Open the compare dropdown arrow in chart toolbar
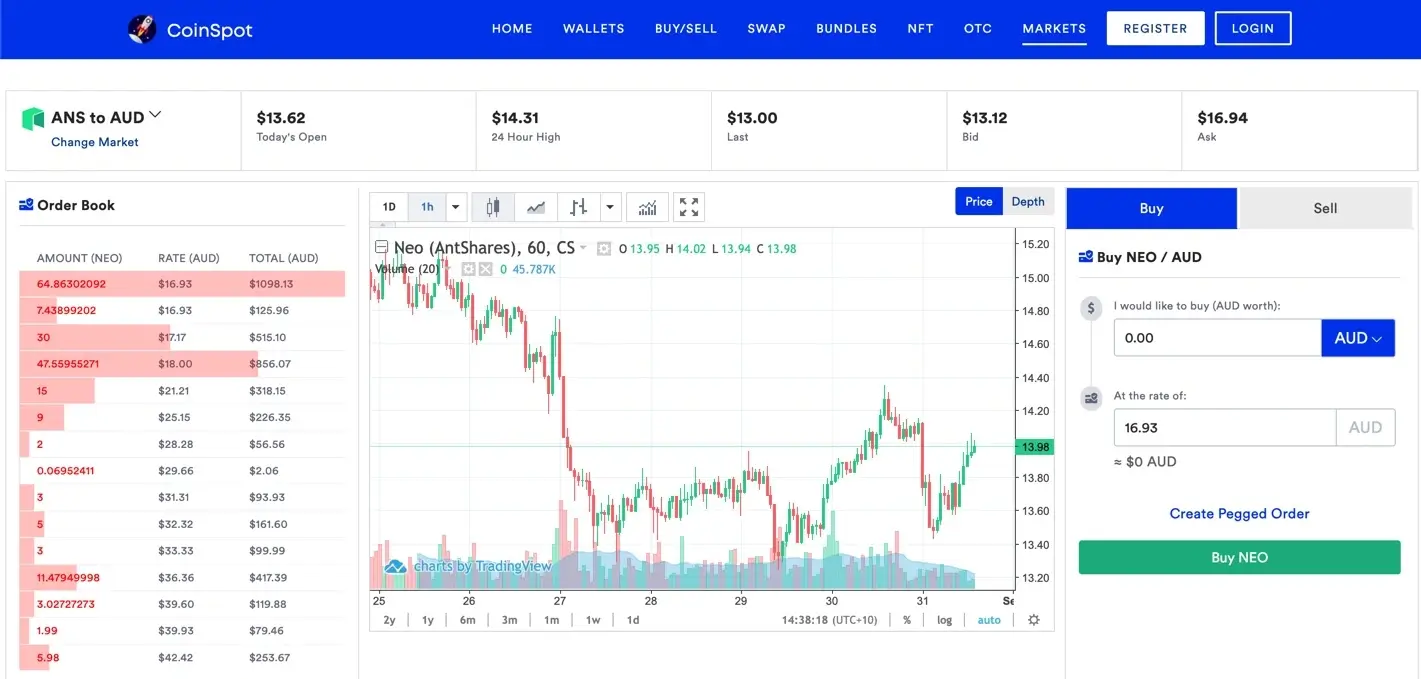The height and width of the screenshot is (679, 1421). click(610, 207)
